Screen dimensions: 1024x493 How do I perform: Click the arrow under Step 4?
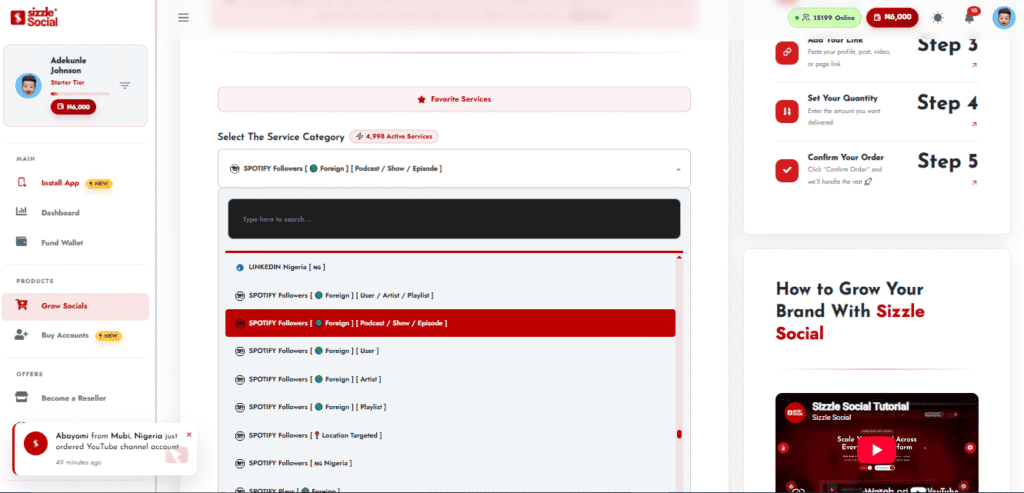pyautogui.click(x=974, y=124)
